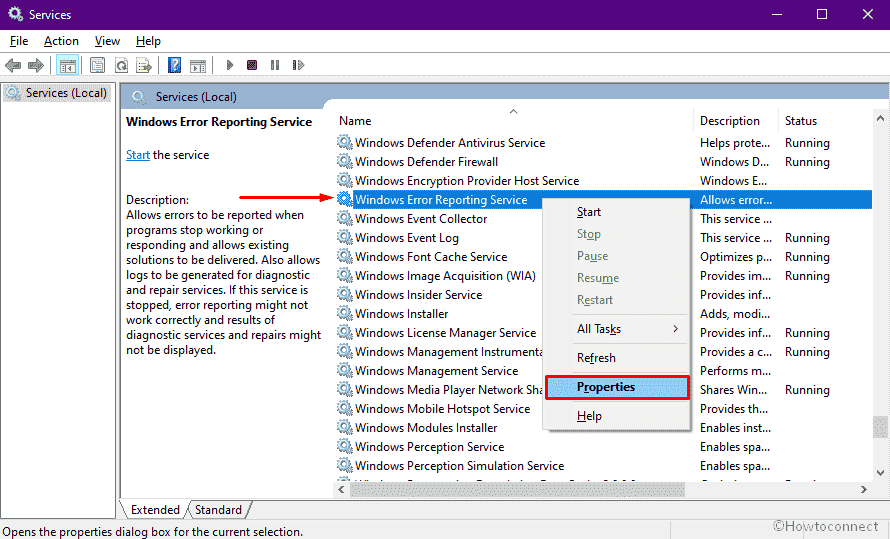Click the vertical scrollbar down arrow
Screen dimensions: 890x539
[880, 473]
